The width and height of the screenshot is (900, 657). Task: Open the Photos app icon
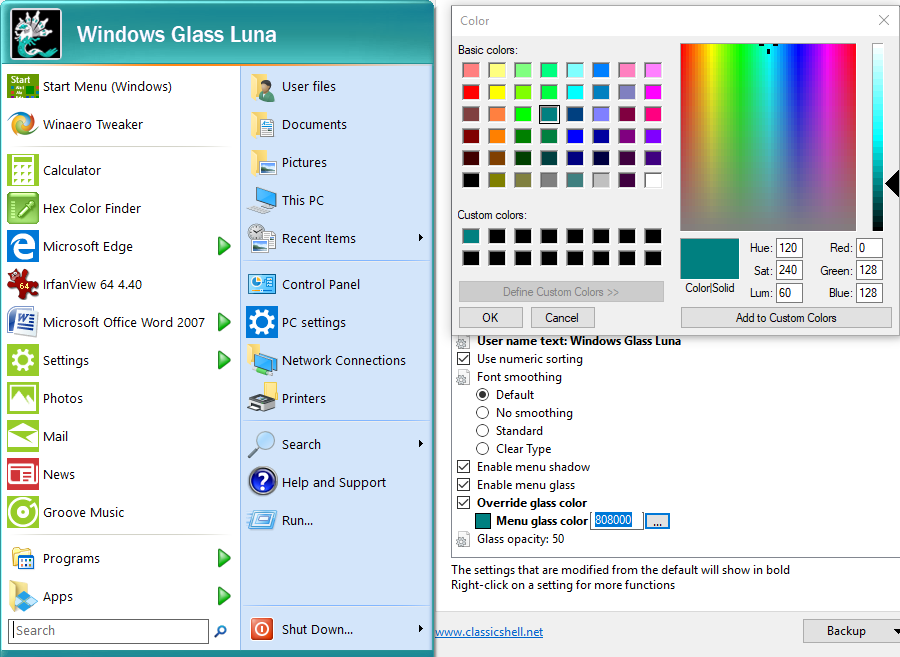coord(23,398)
